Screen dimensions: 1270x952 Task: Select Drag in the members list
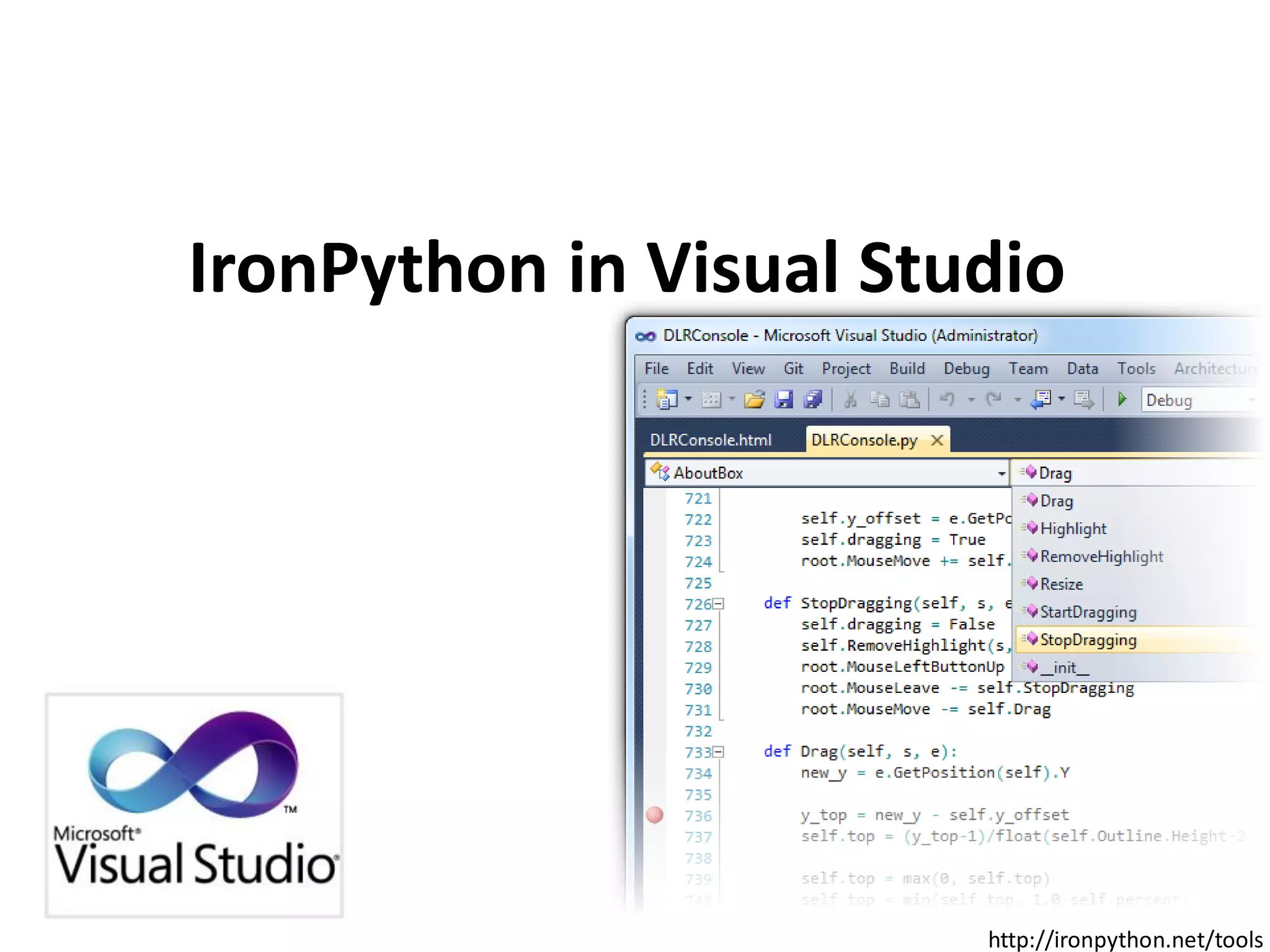tap(1137, 501)
